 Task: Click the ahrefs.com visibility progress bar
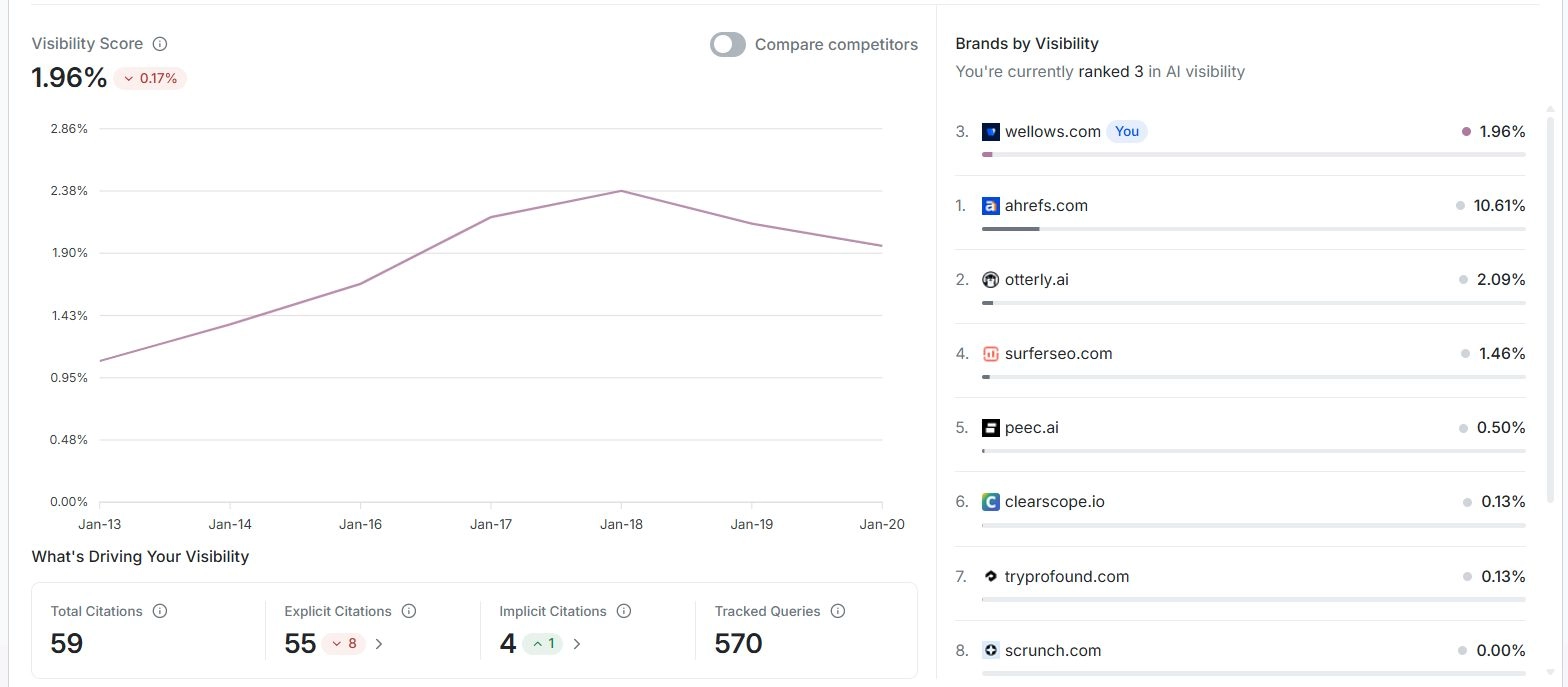pos(1253,229)
